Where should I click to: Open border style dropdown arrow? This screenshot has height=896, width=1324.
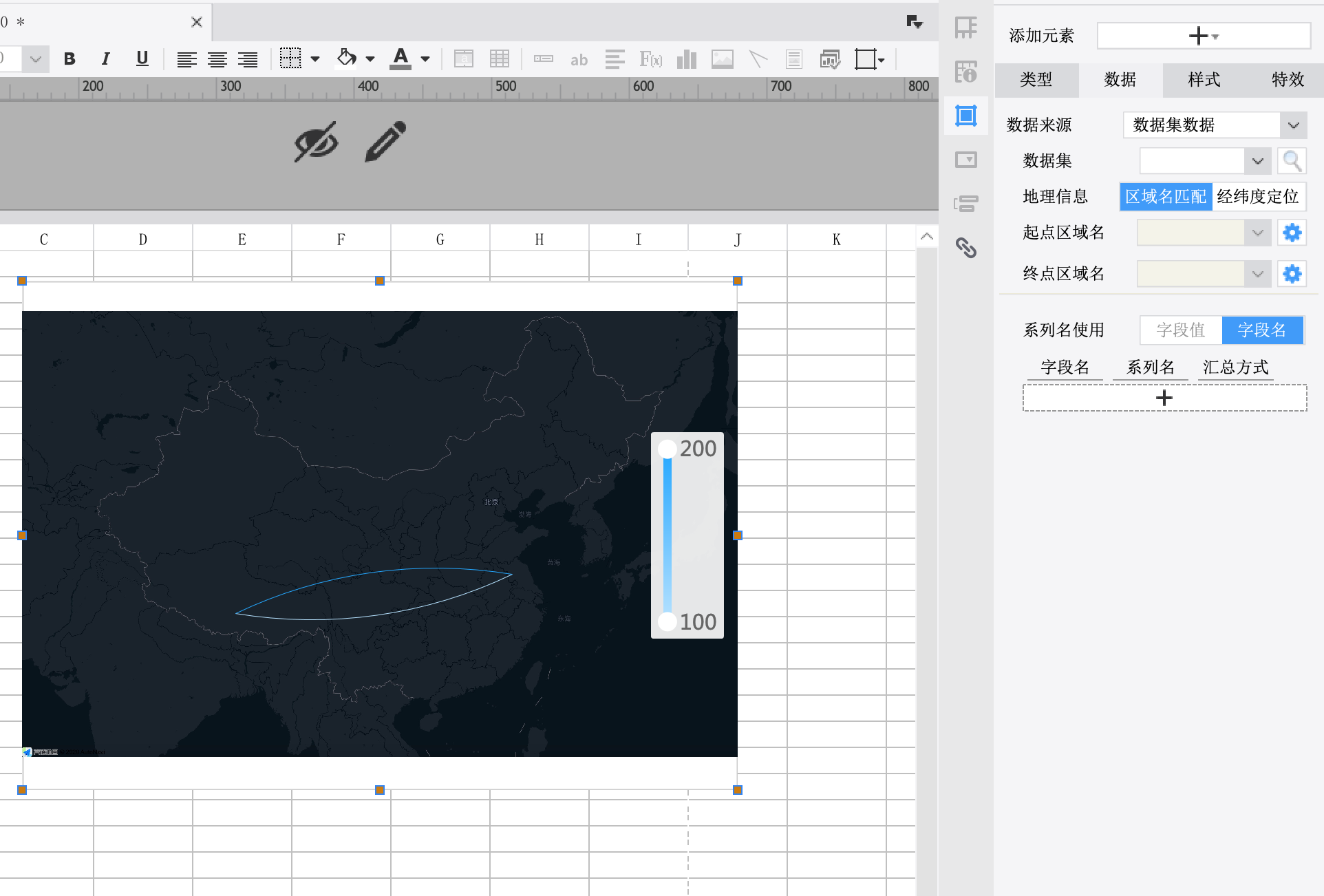315,59
